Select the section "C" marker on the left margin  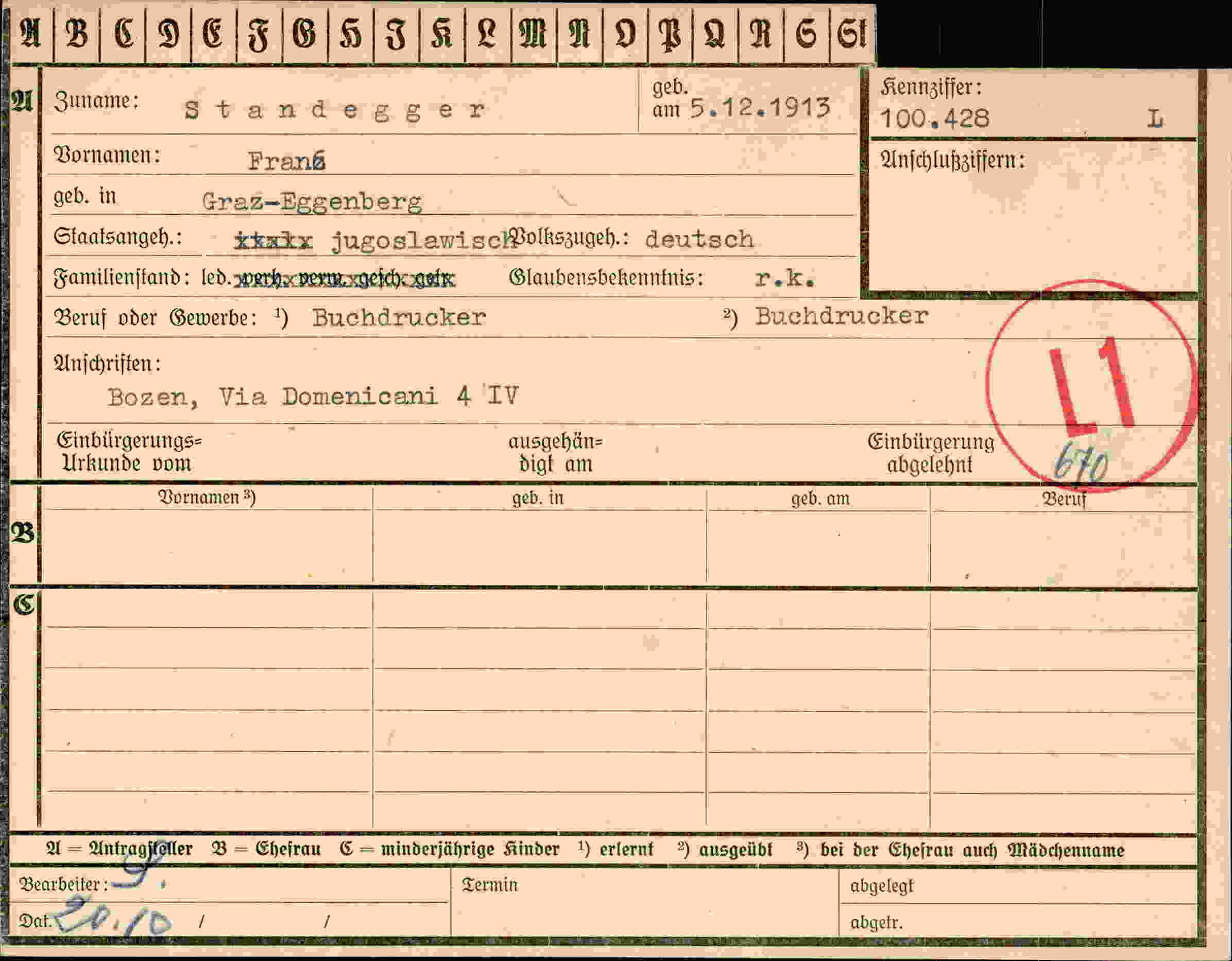(24, 604)
